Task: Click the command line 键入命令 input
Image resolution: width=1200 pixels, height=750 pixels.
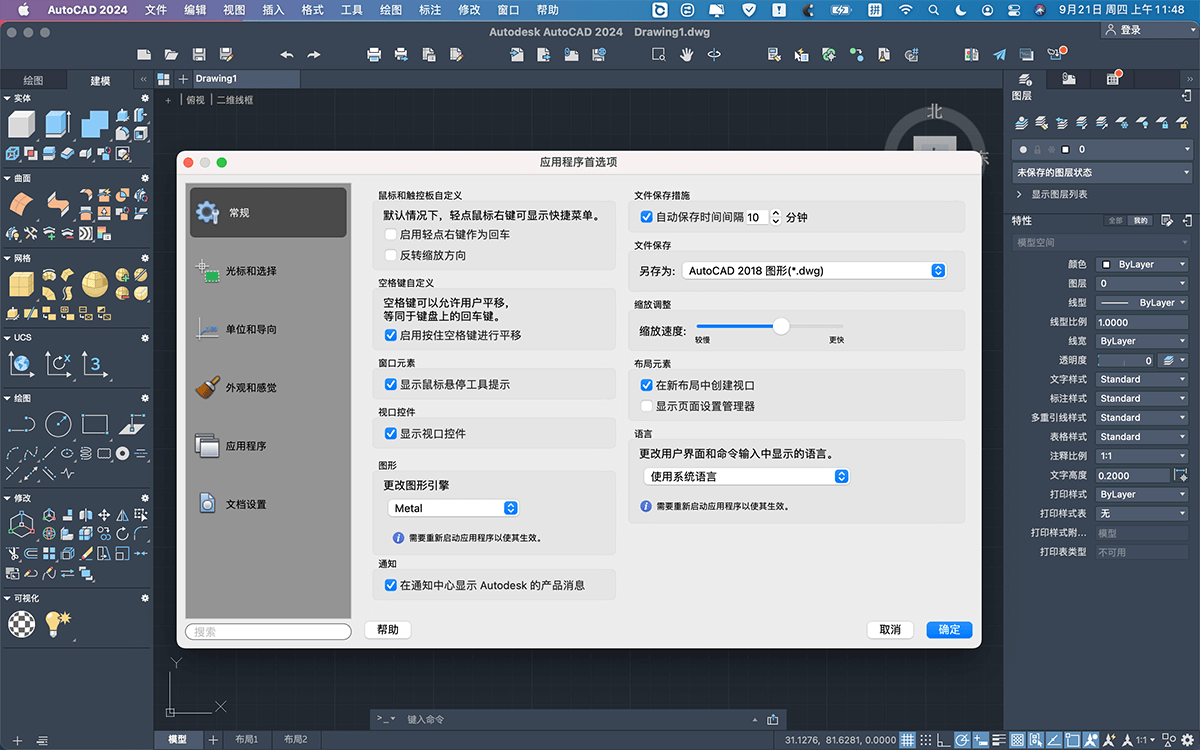Action: pos(580,719)
